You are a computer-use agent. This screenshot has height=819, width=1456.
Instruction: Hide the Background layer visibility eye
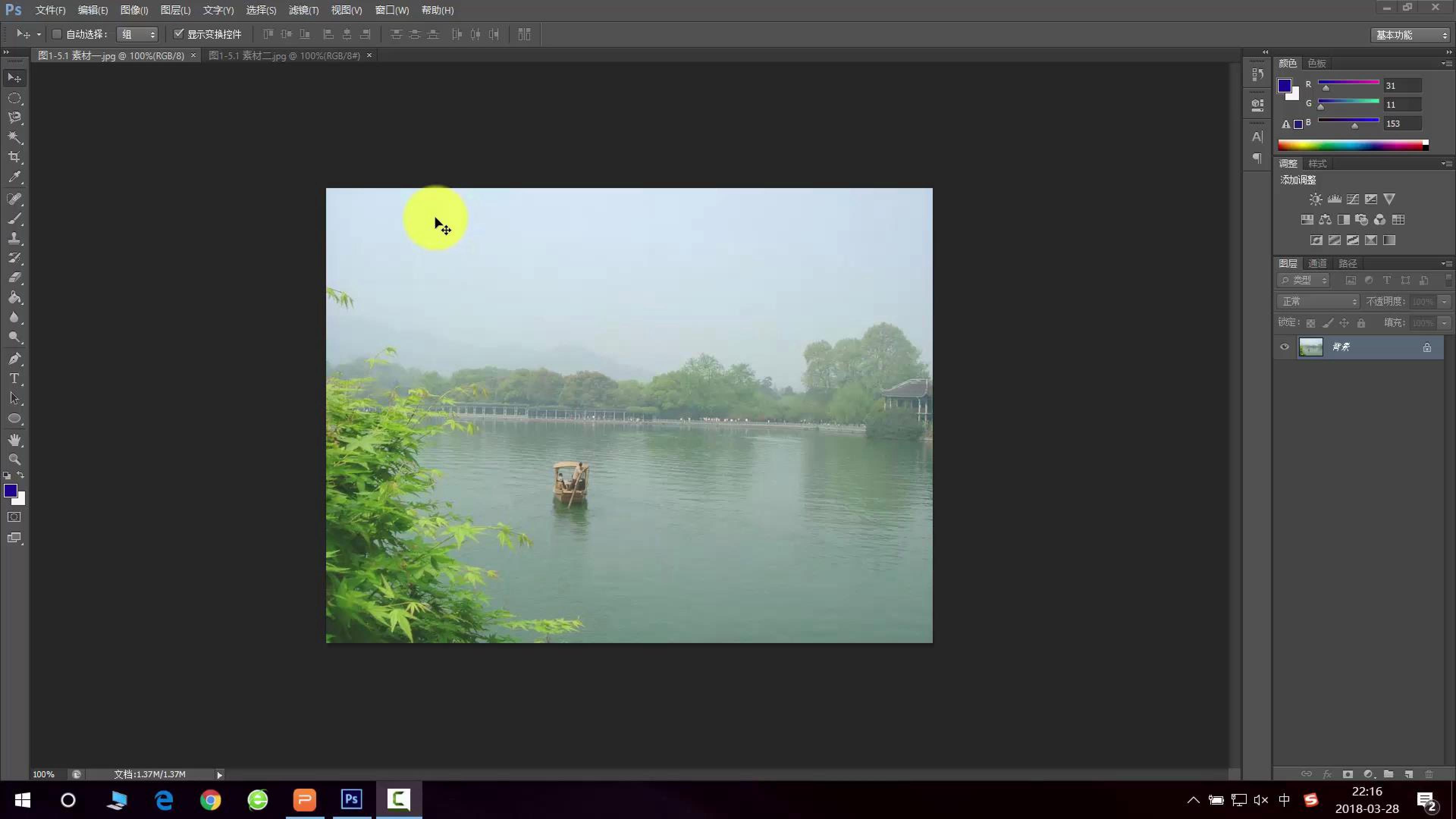1284,347
